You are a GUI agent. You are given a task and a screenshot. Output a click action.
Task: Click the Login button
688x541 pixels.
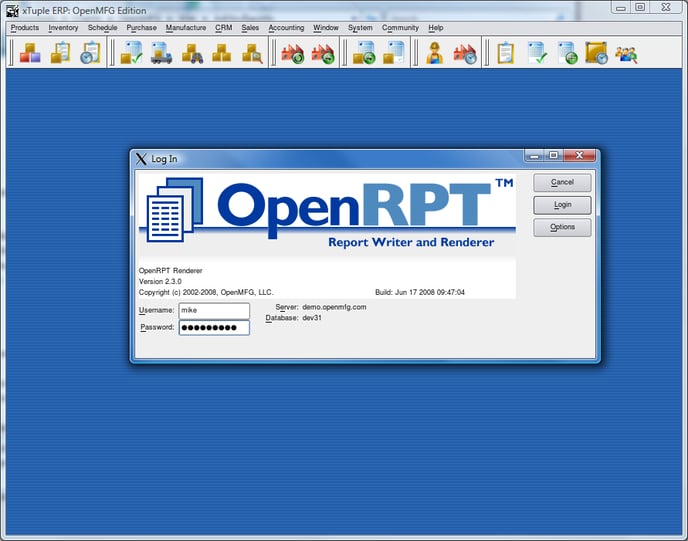562,205
